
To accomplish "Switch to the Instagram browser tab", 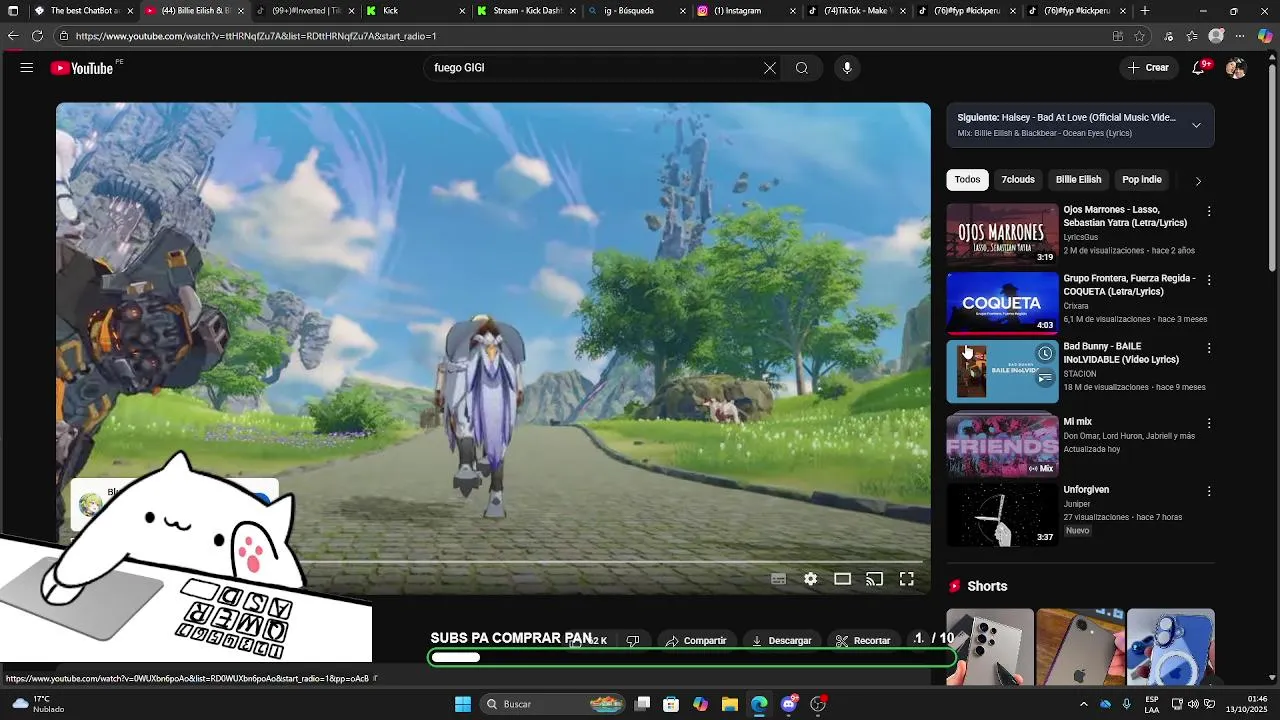I will 743,11.
